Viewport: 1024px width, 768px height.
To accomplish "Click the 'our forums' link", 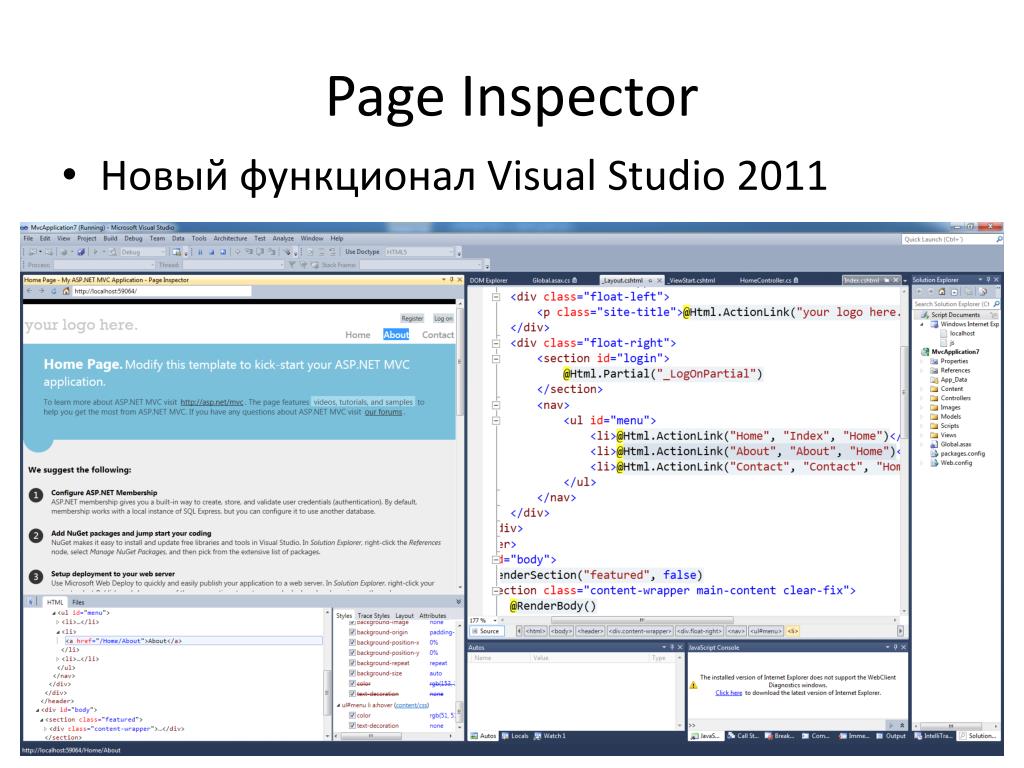I will (383, 412).
